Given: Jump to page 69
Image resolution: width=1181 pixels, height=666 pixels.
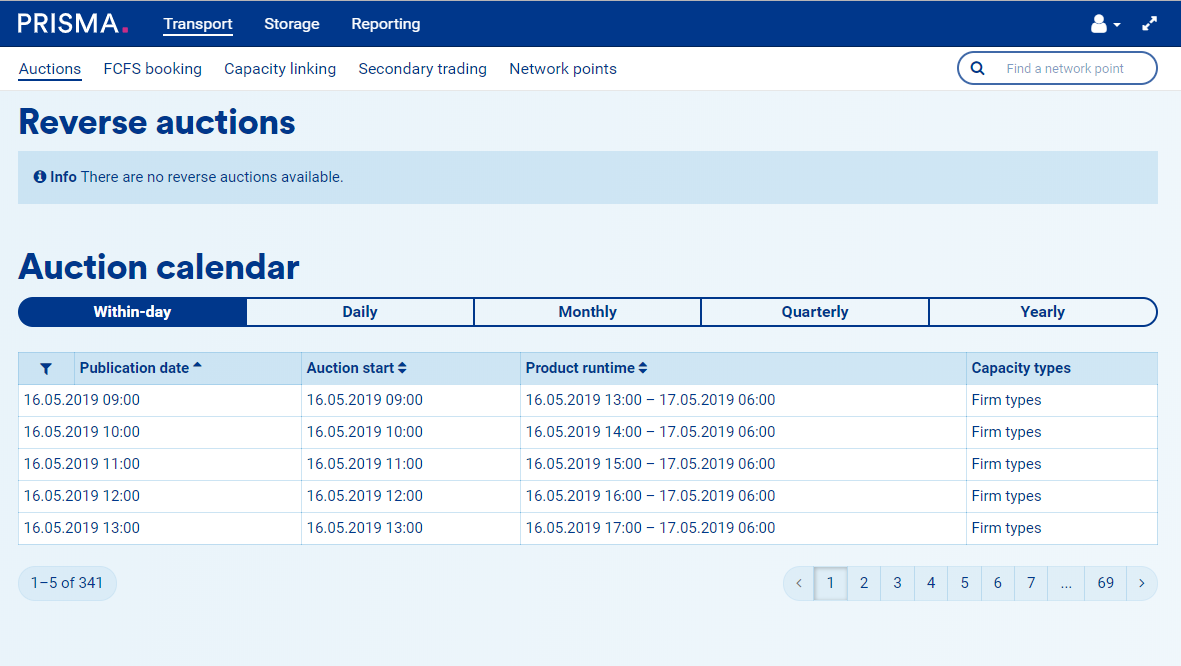Looking at the screenshot, I should pos(1105,583).
